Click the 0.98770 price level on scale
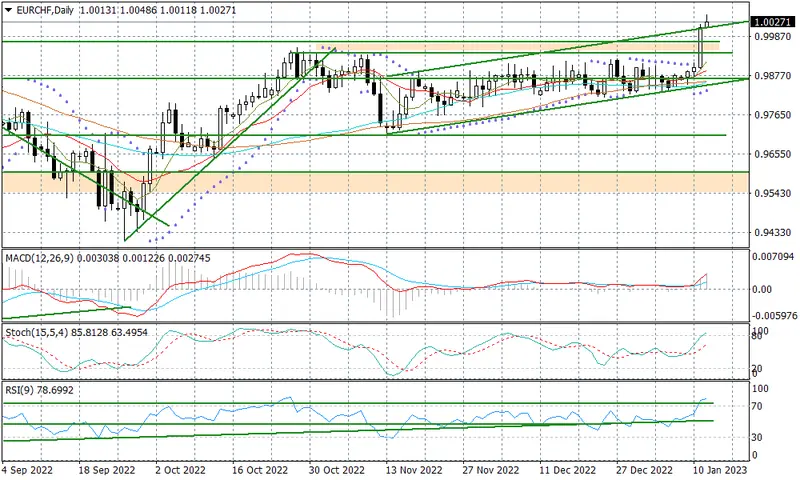 772,75
